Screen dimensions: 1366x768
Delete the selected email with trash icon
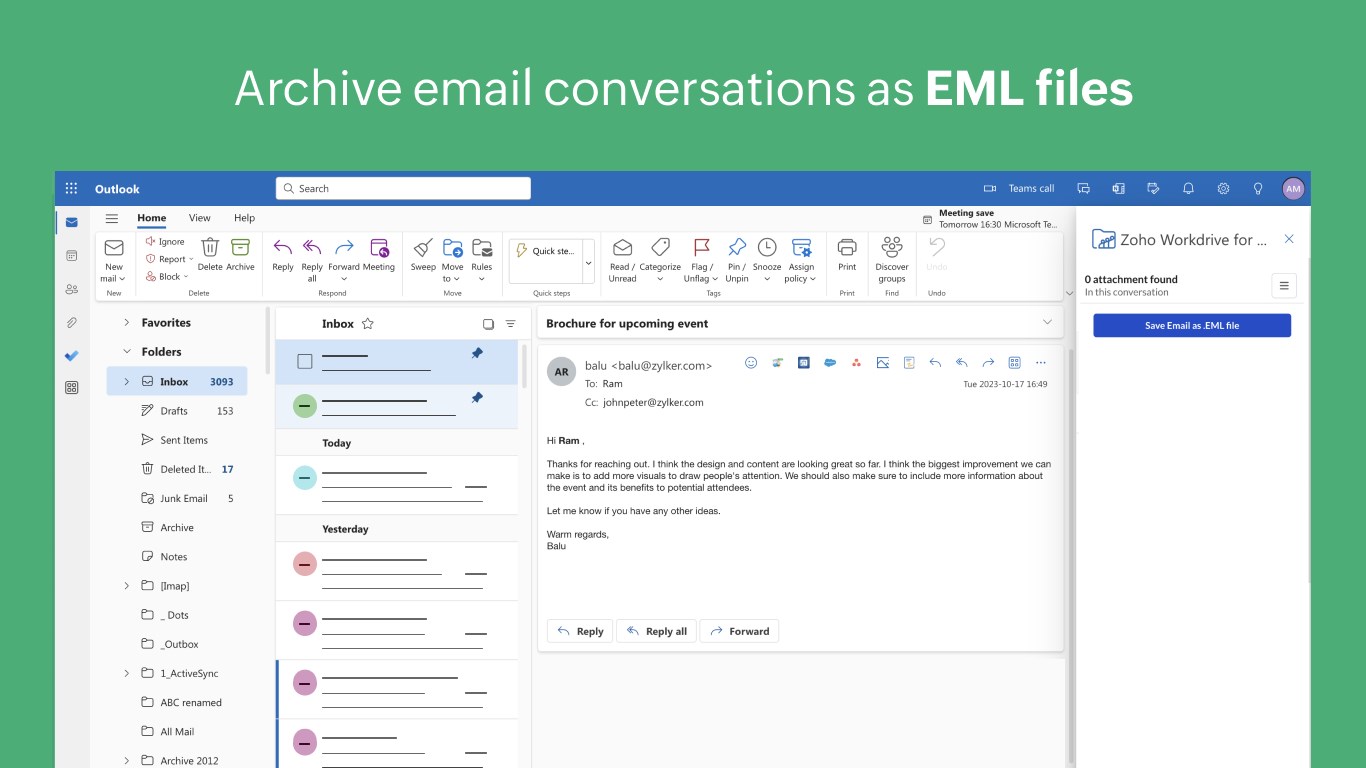tap(210, 254)
